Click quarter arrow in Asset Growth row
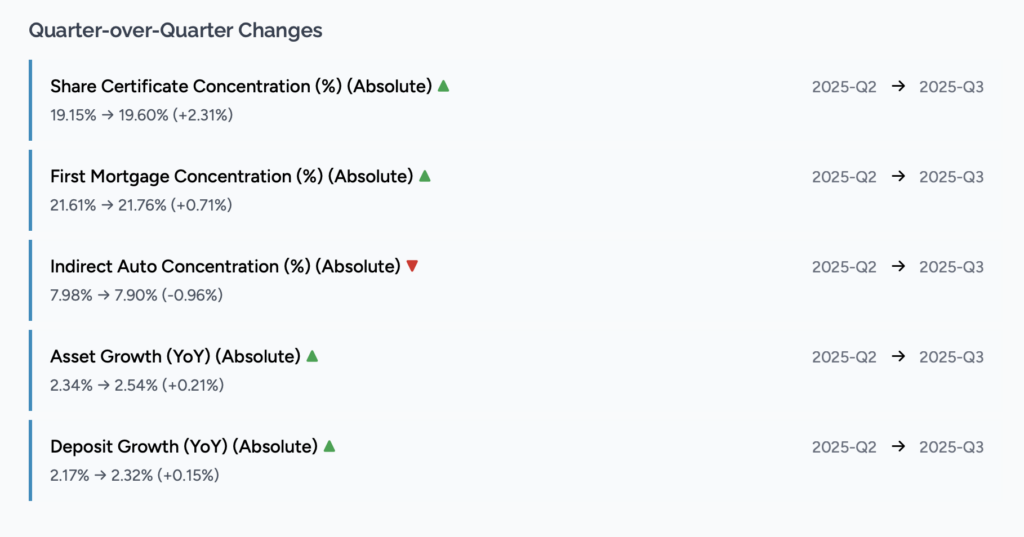This screenshot has height=537, width=1024. tap(898, 357)
